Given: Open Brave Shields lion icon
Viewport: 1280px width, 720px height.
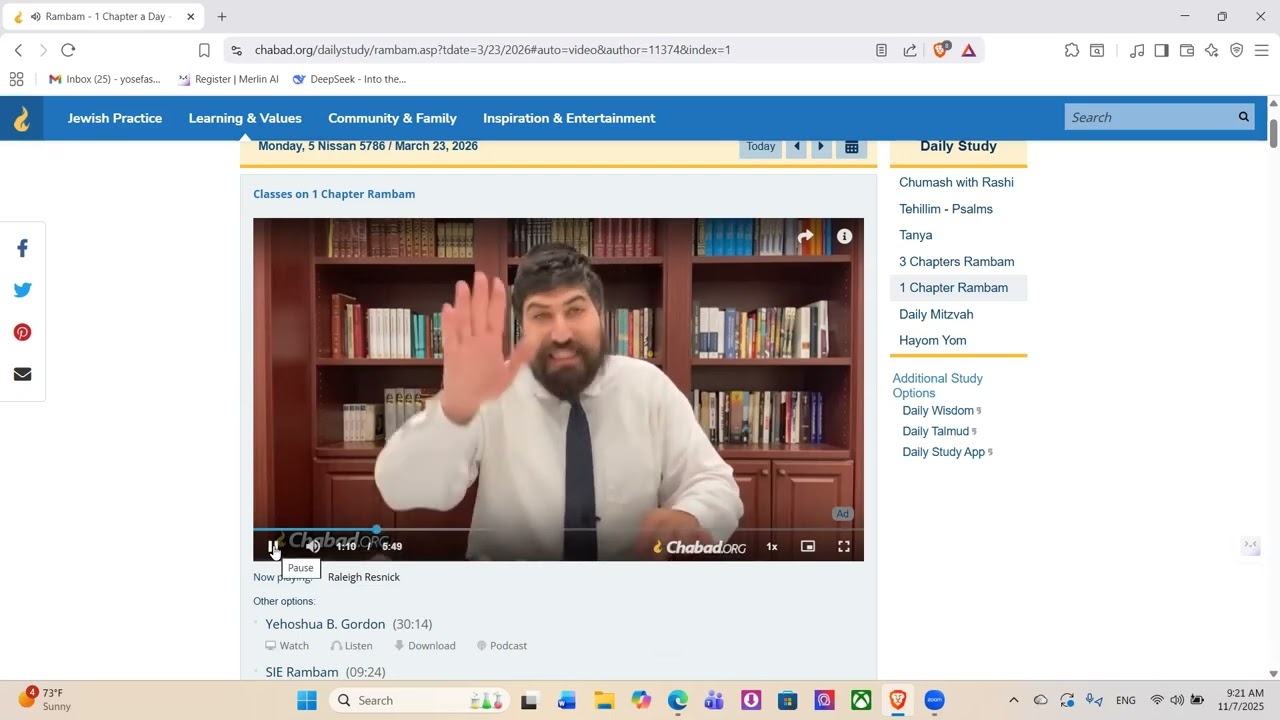Looking at the screenshot, I should tap(940, 49).
